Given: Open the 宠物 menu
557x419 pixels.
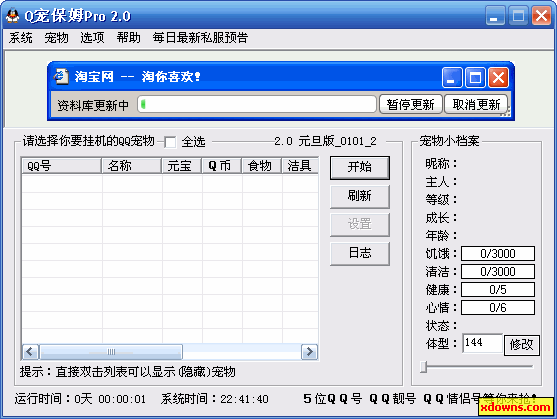Looking at the screenshot, I should (56, 38).
